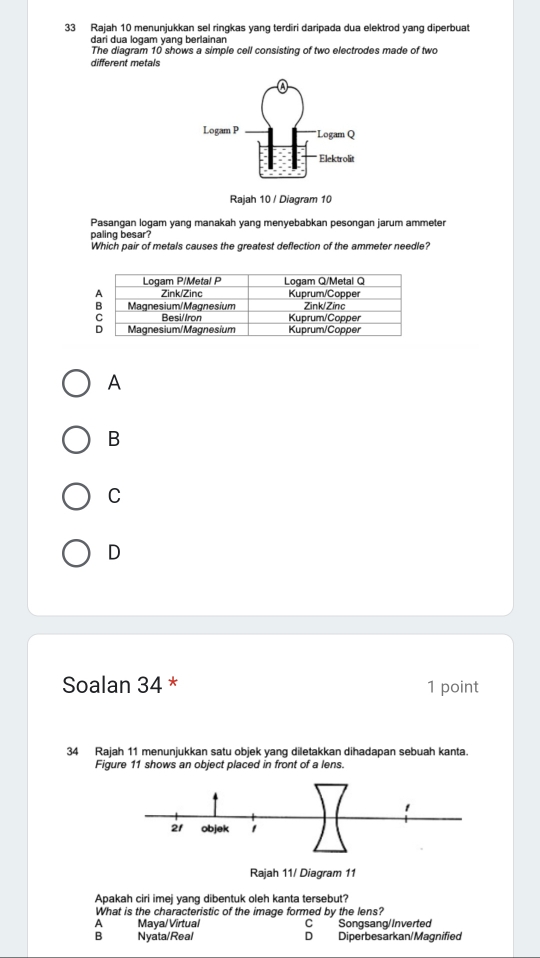Click the 'Logam Q/Metal Q' table header
The image size is (540, 958).
(324, 281)
